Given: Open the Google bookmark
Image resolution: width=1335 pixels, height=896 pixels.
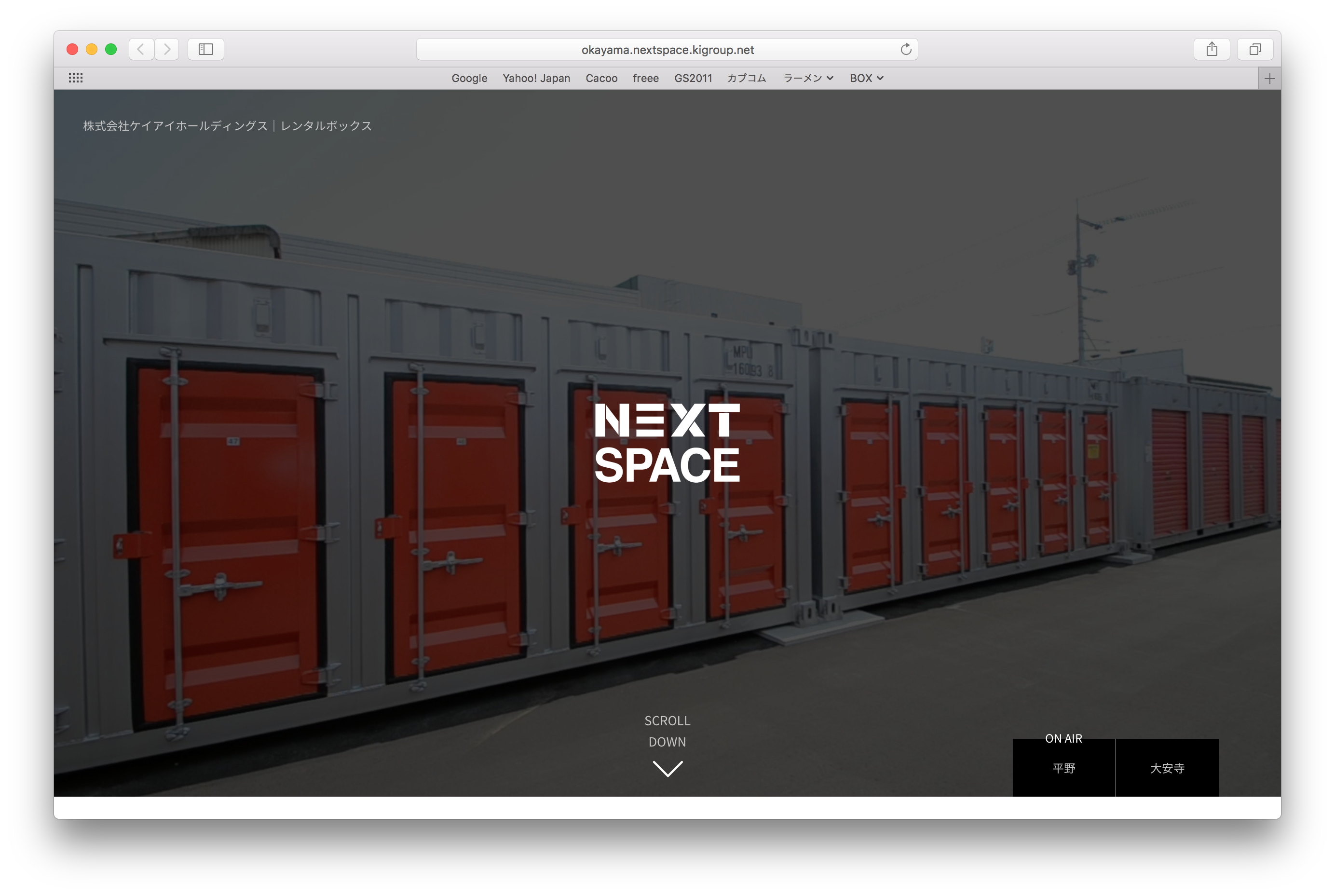Looking at the screenshot, I should [469, 78].
